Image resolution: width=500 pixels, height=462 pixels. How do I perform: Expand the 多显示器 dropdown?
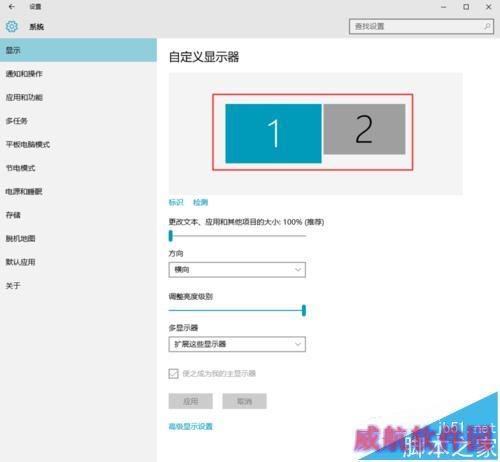[x=237, y=344]
